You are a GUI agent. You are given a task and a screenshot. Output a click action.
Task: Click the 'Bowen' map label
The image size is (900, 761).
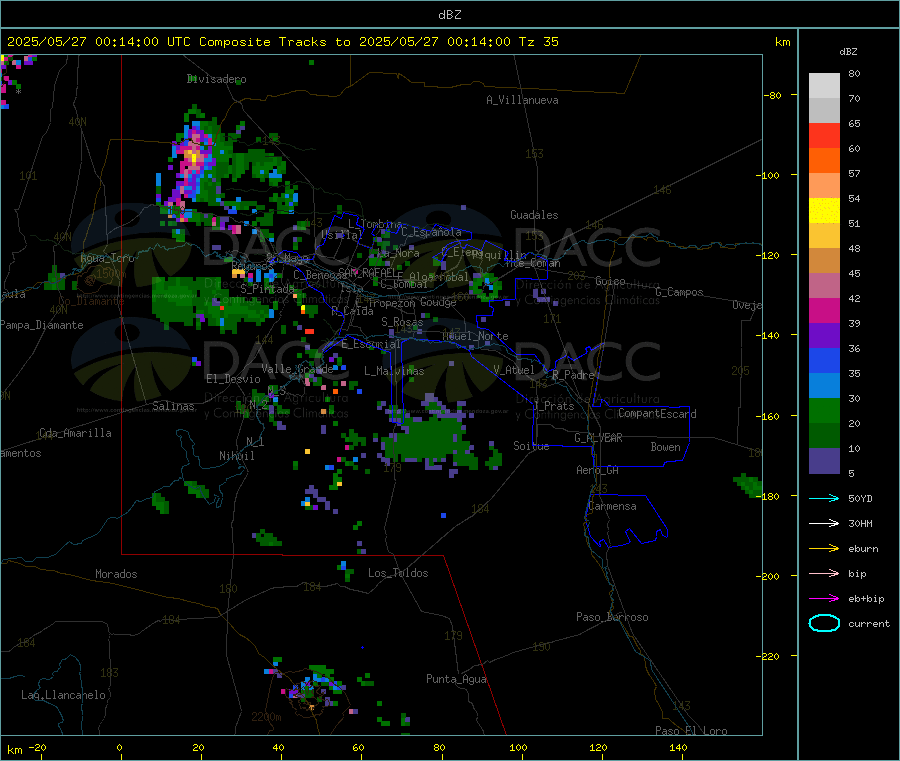click(665, 446)
